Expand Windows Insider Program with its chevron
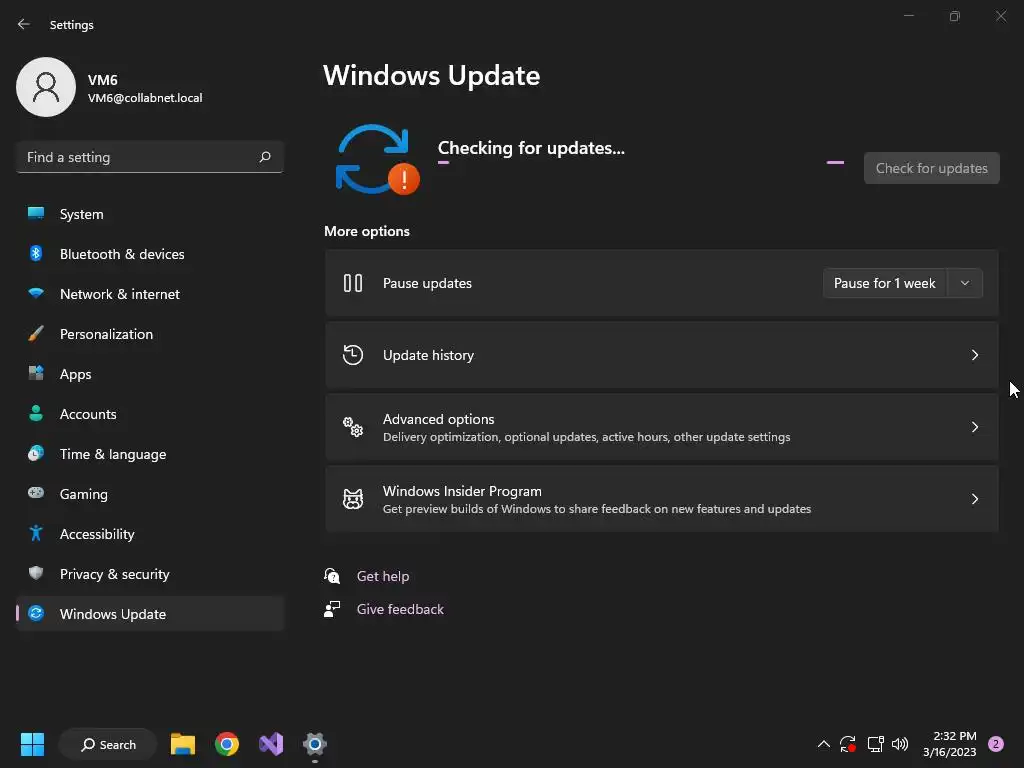The height and width of the screenshot is (768, 1024). tap(974, 499)
